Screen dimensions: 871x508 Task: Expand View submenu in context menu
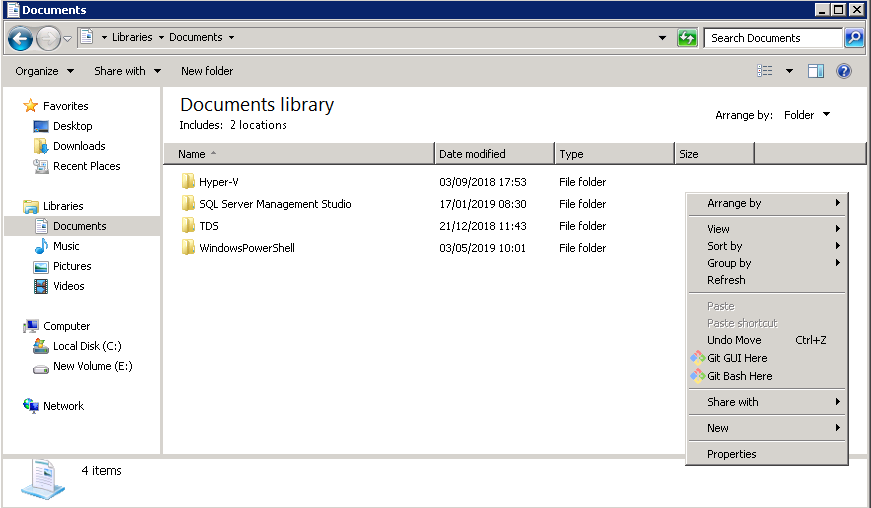point(767,229)
